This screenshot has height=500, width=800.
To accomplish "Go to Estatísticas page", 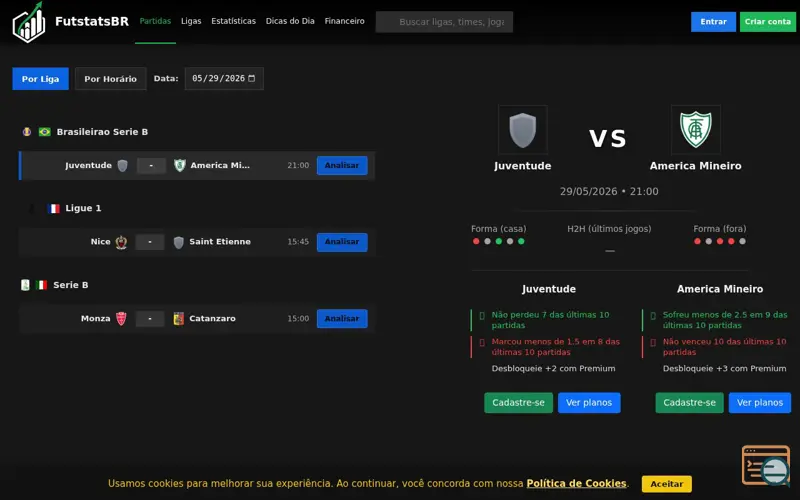I will [x=233, y=21].
